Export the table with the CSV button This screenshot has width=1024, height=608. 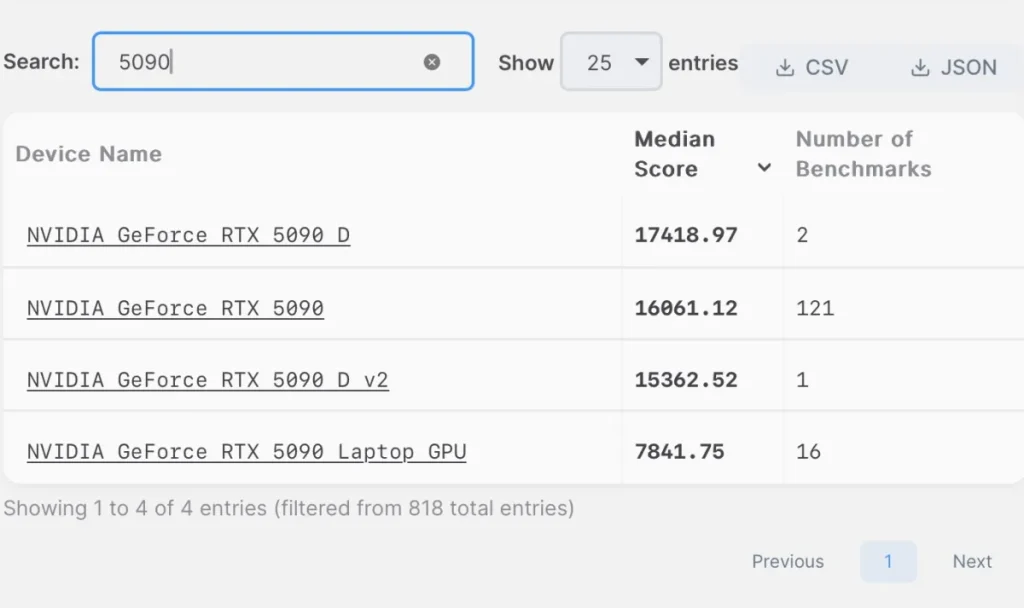[812, 67]
